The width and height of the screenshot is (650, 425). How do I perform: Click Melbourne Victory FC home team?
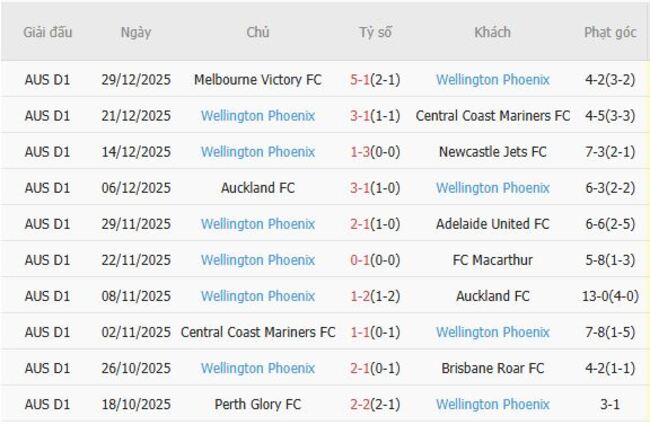257,80
